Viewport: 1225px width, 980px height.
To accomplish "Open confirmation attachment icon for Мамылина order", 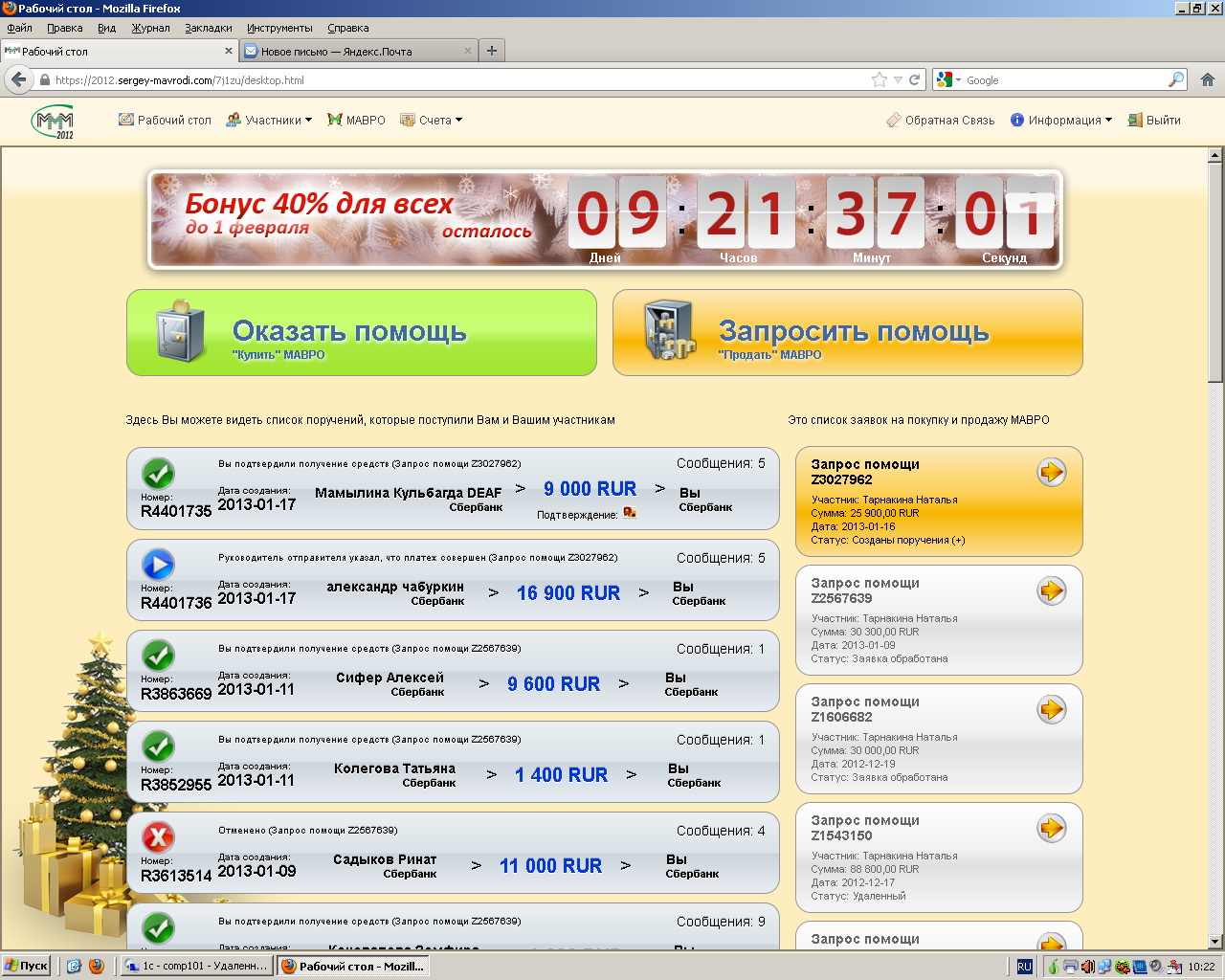I will click(x=629, y=513).
